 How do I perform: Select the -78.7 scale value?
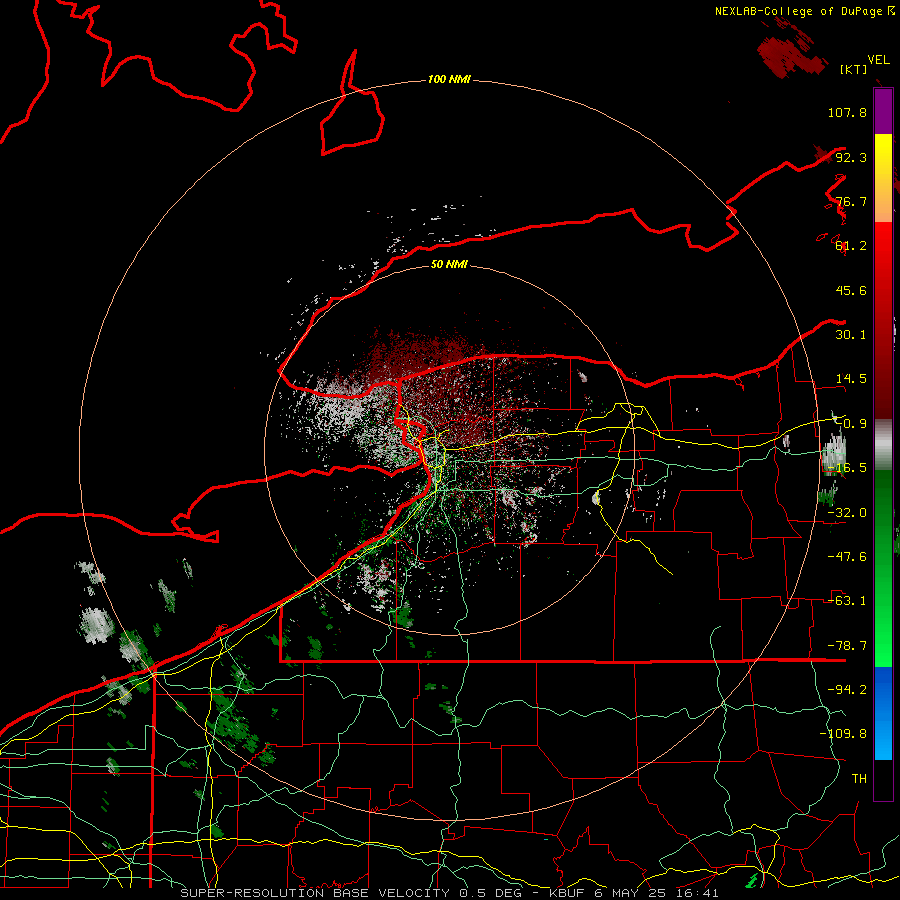pos(847,646)
